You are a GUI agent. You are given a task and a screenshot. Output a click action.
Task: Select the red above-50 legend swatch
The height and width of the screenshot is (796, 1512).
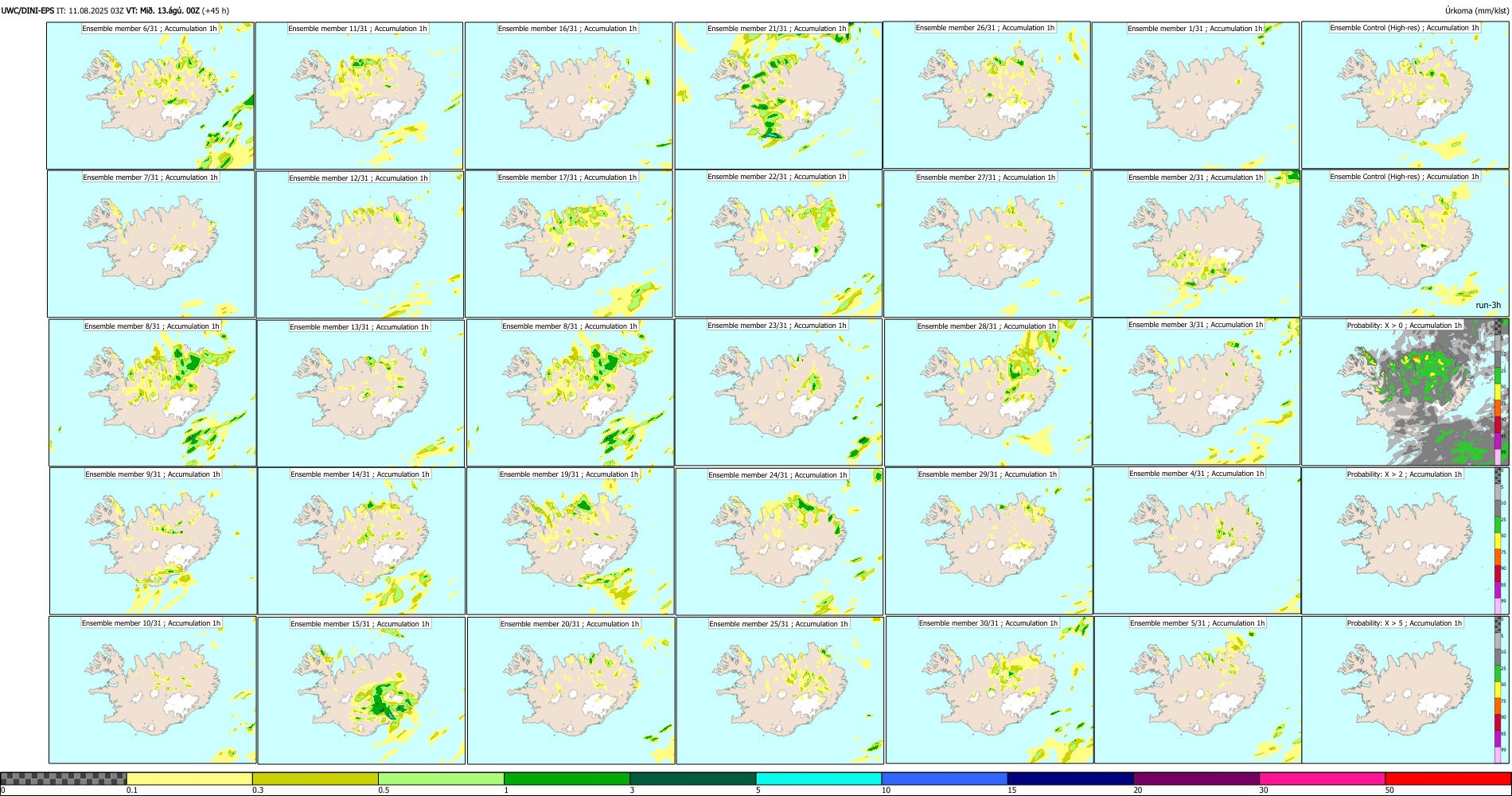(x=1448, y=778)
